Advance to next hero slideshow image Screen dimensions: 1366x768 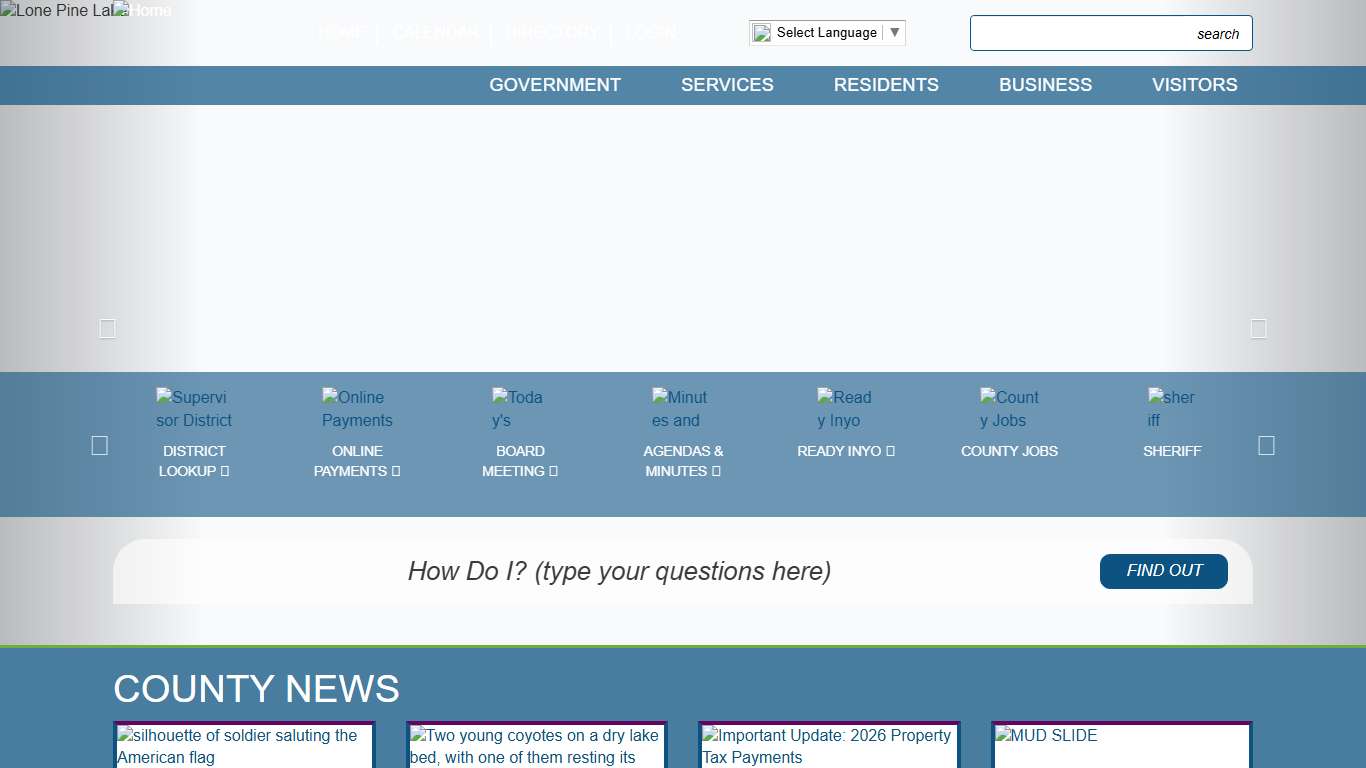[1258, 328]
